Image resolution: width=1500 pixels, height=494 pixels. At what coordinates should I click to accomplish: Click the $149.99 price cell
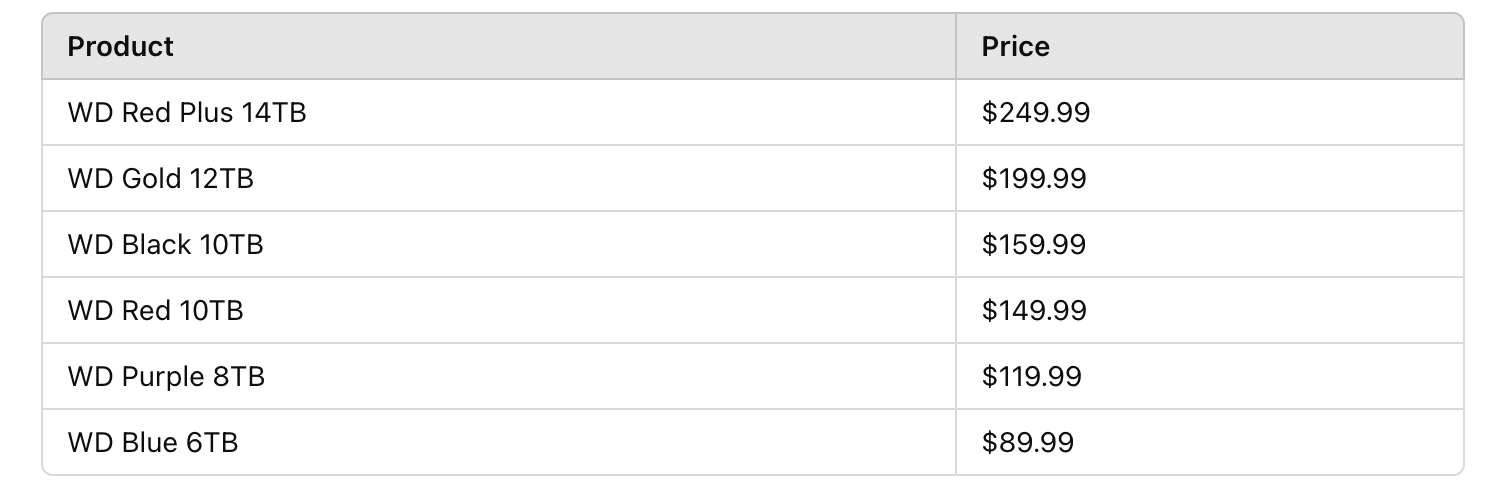point(1209,310)
